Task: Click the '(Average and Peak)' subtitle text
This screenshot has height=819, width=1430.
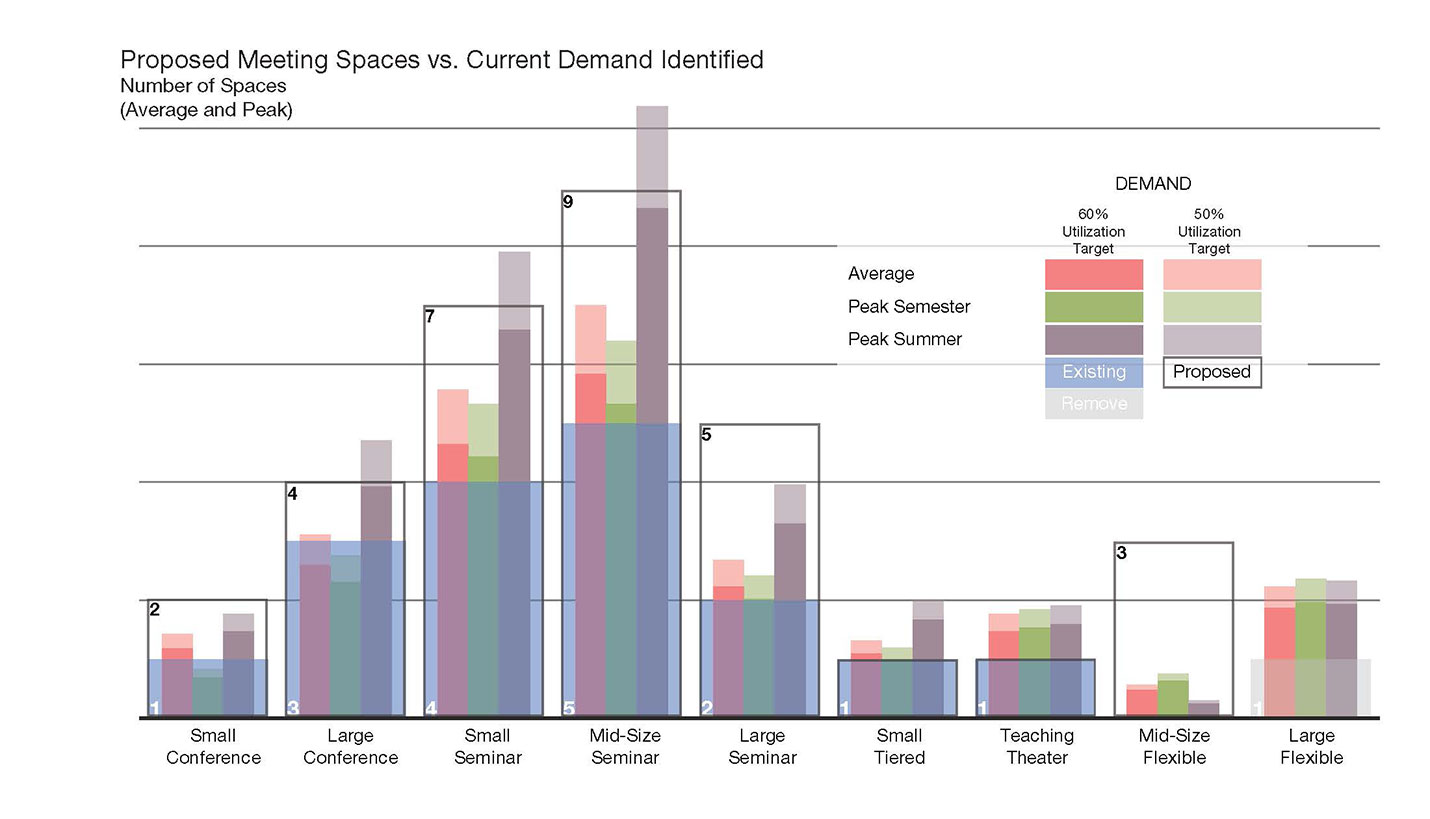Action: click(206, 110)
